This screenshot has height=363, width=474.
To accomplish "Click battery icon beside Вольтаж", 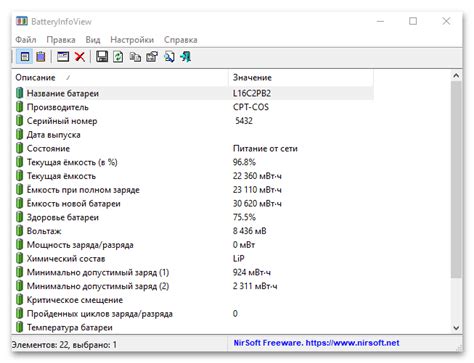I will pyautogui.click(x=20, y=231).
